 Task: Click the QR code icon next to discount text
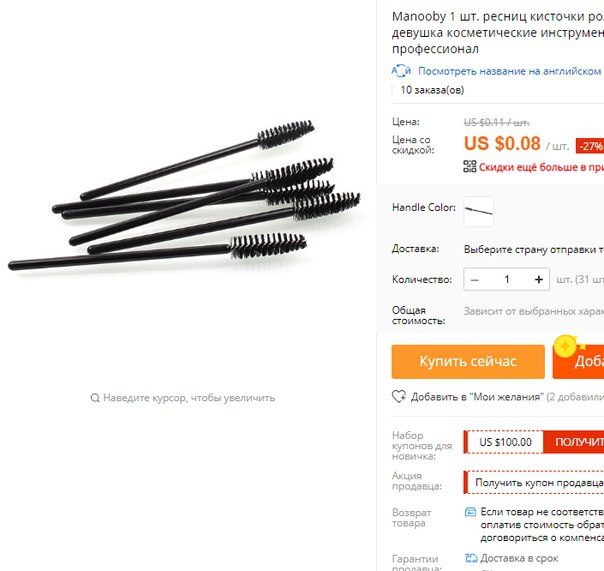point(470,166)
